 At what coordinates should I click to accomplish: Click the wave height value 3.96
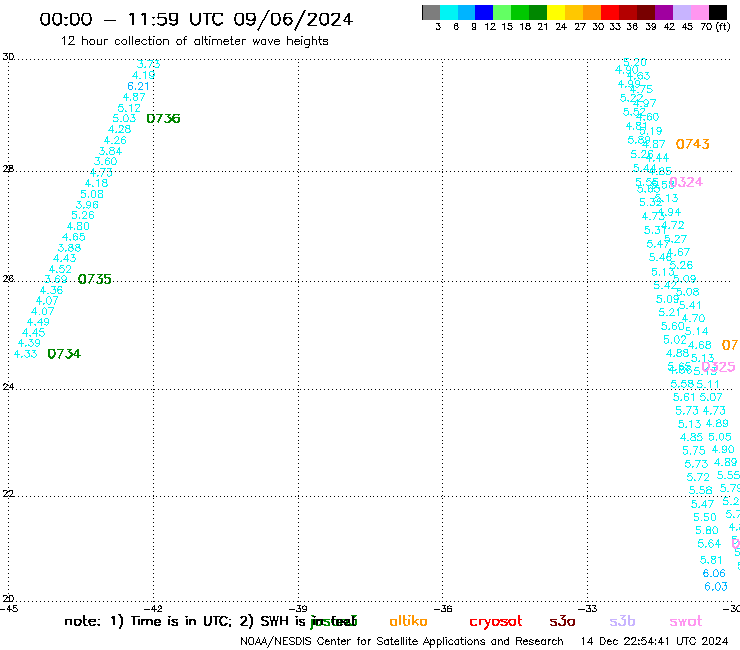click(x=87, y=205)
